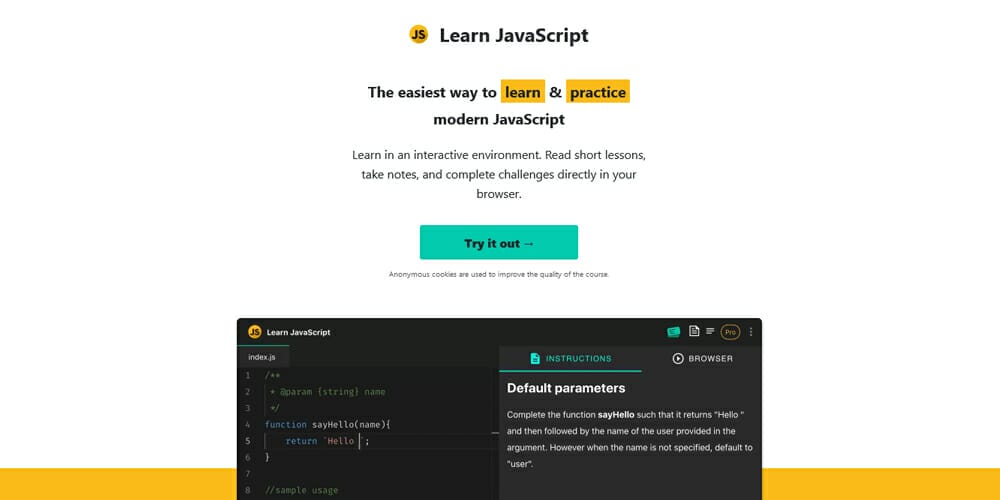
Task: Click line number 4 in the gutter
Action: tap(247, 424)
